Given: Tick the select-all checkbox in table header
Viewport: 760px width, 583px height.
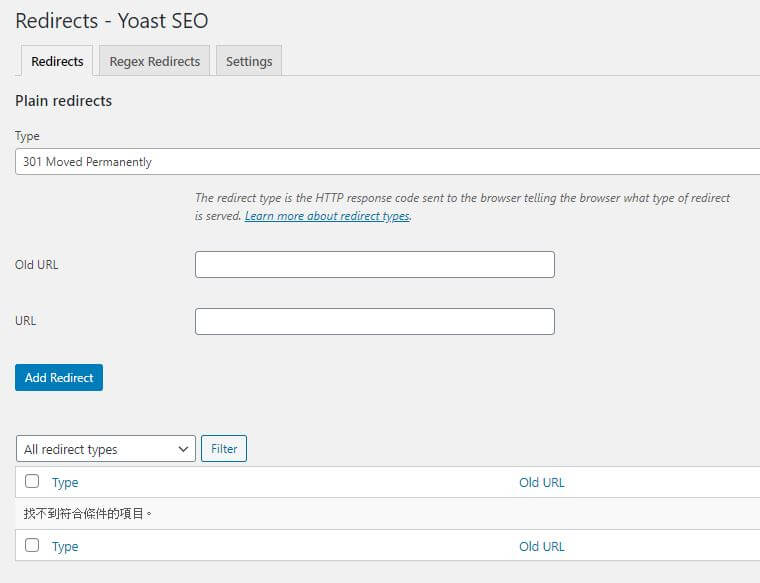Looking at the screenshot, I should 32,481.
